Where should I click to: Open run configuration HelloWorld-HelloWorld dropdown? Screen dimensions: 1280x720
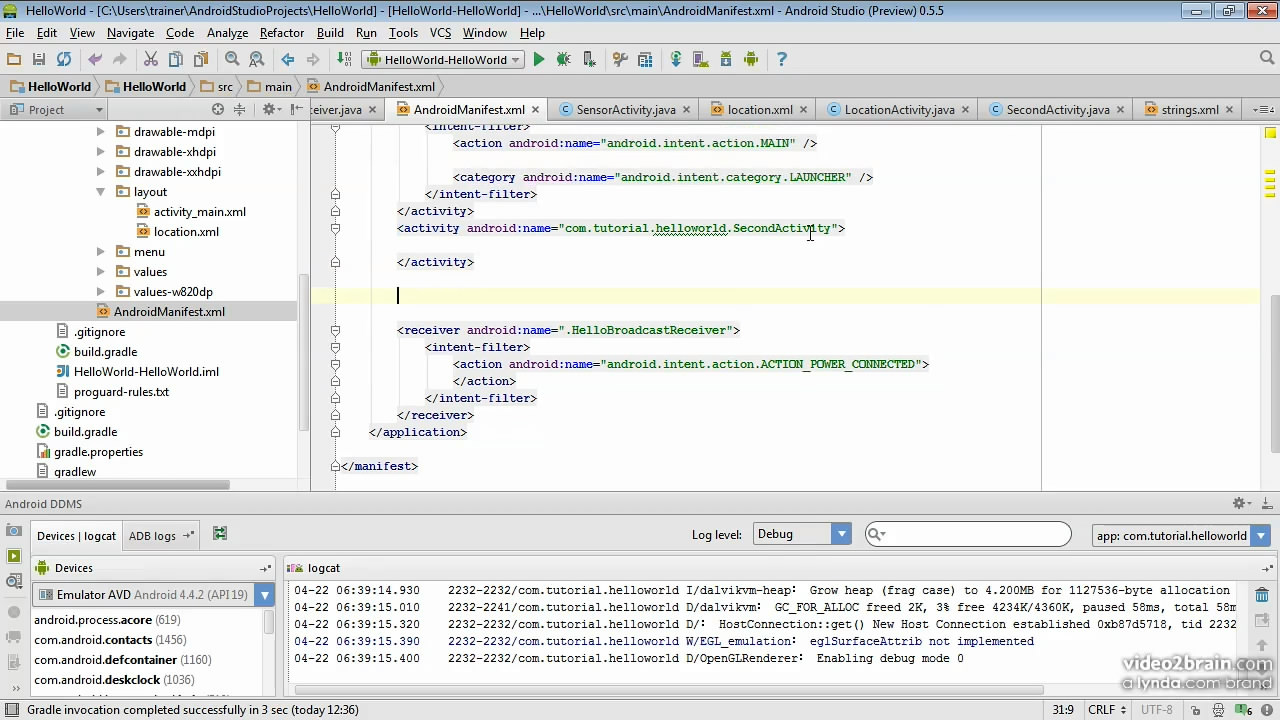point(444,59)
